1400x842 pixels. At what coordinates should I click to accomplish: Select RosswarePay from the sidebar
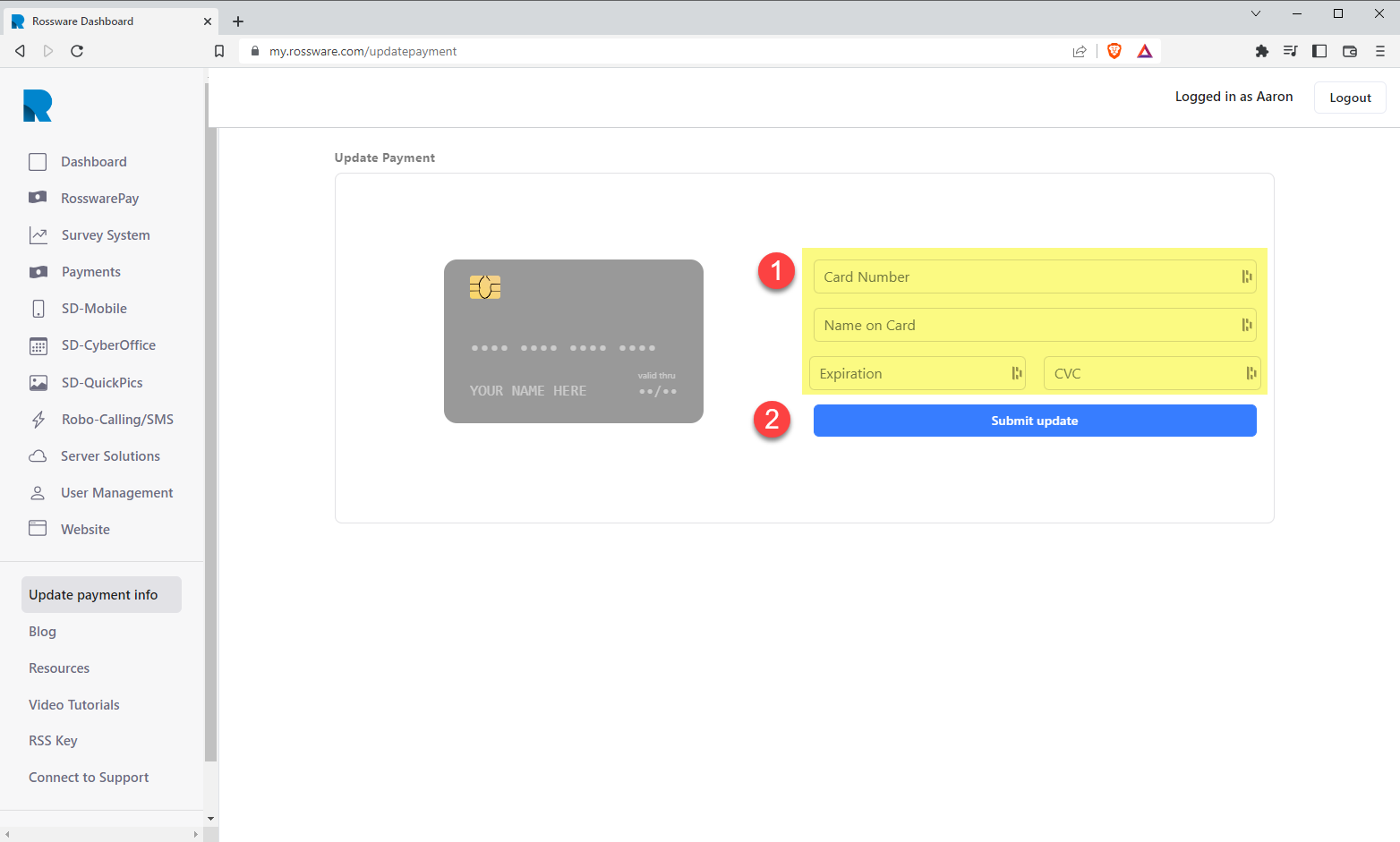tap(100, 198)
